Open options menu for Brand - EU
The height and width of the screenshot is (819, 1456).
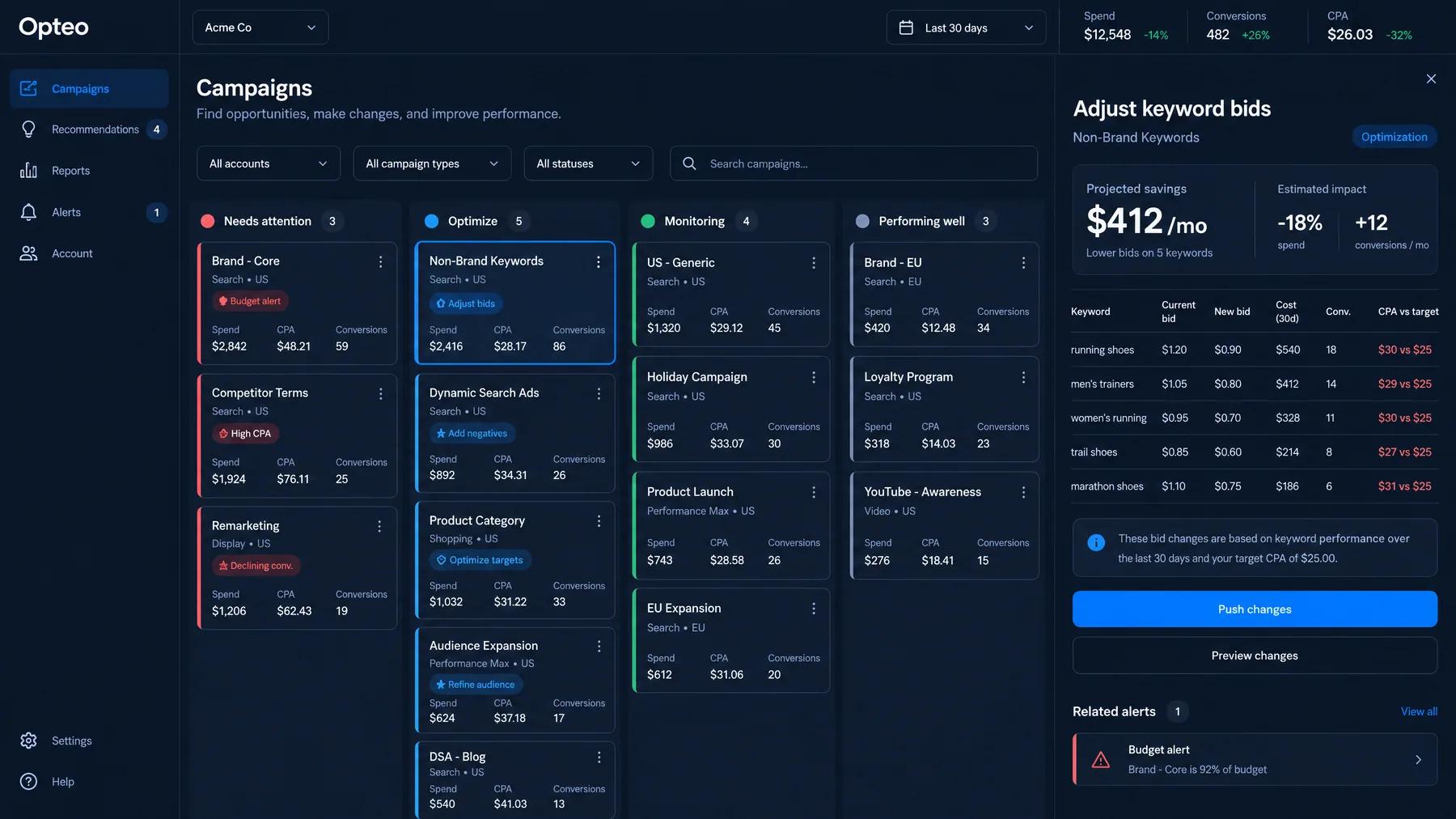1023,263
